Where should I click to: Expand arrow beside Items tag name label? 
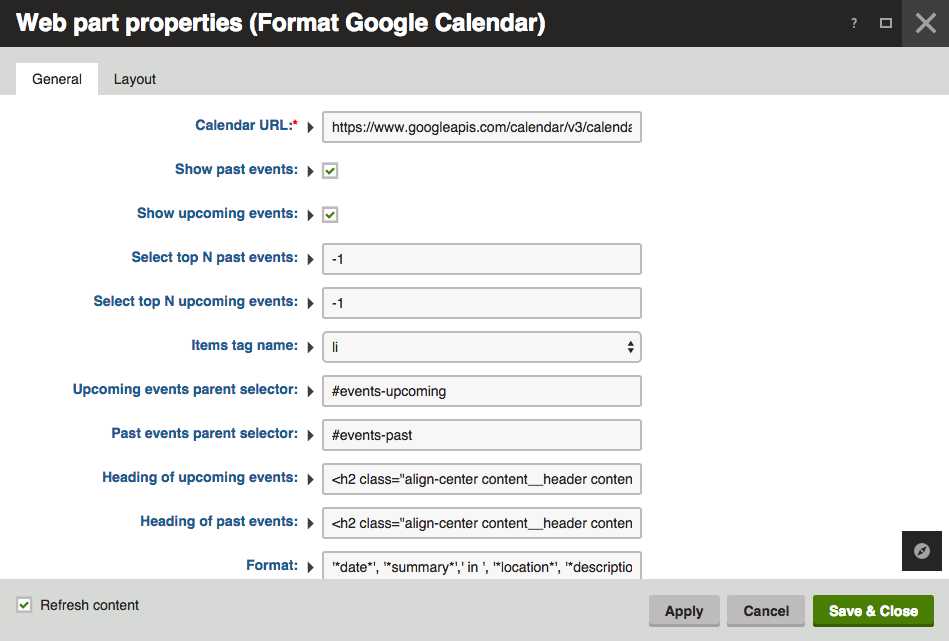[310, 347]
